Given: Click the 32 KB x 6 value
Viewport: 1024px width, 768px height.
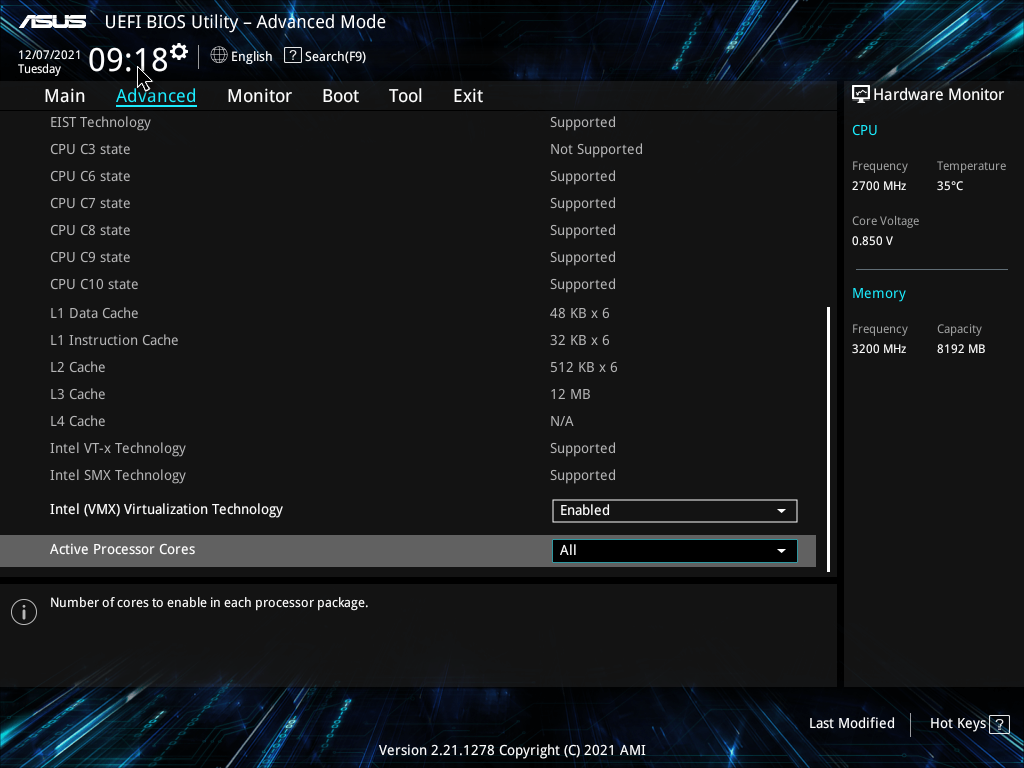Looking at the screenshot, I should coord(579,340).
